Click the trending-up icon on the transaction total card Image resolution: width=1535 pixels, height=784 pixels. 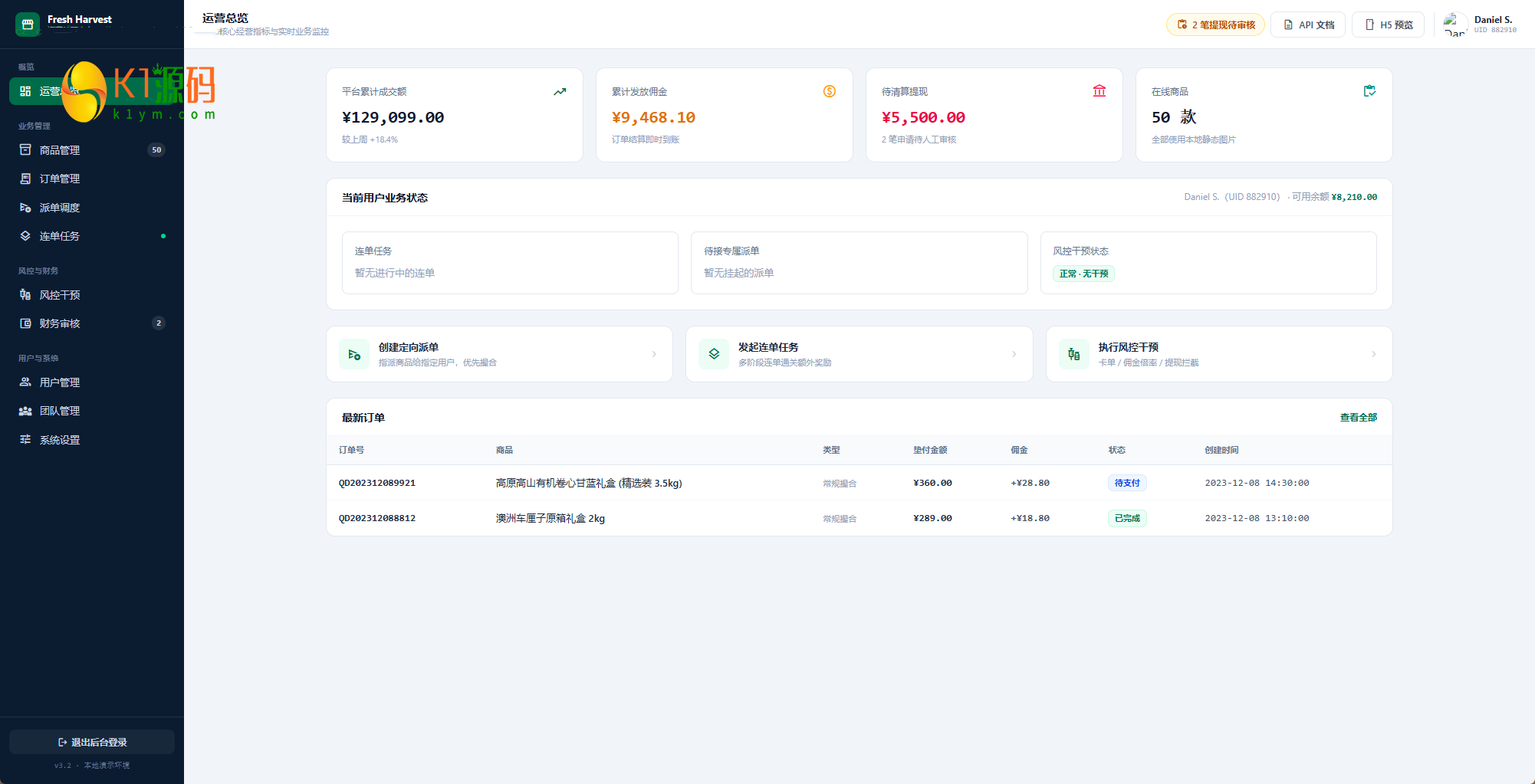tap(560, 91)
